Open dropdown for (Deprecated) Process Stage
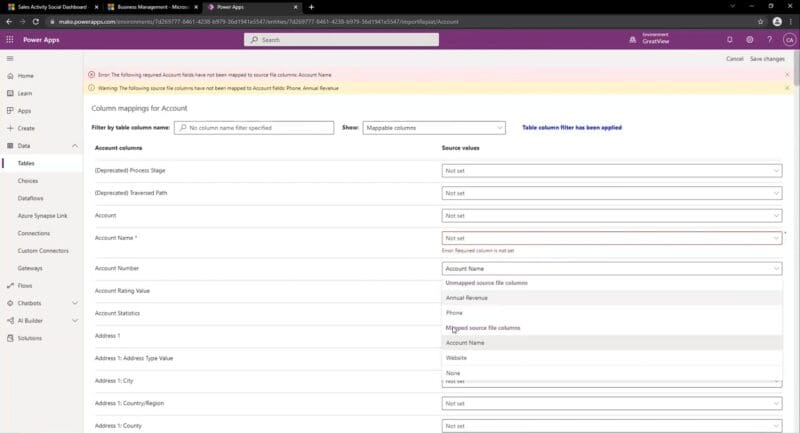 (x=612, y=170)
